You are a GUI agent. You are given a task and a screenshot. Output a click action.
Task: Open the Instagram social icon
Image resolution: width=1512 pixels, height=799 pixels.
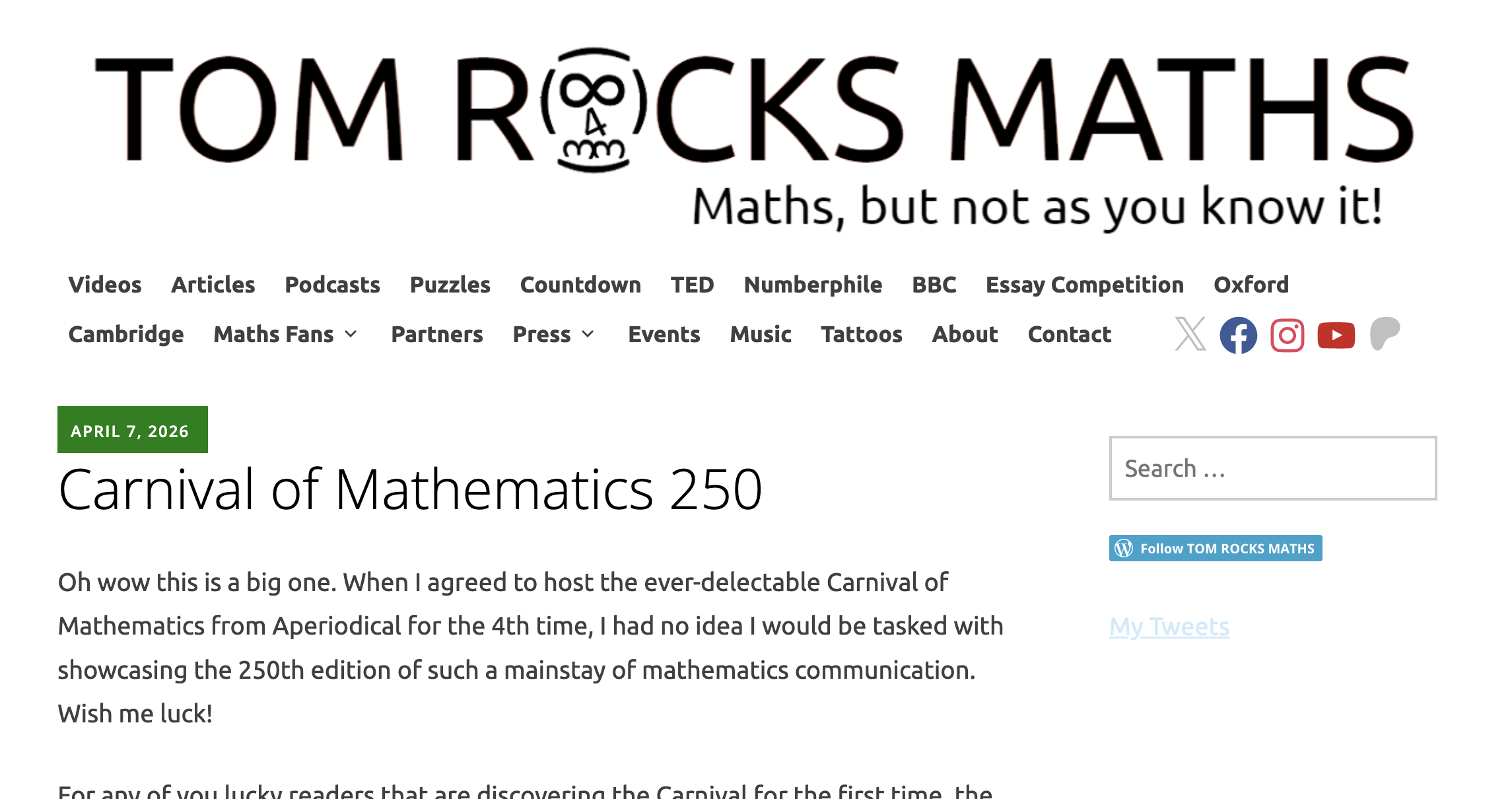(1287, 335)
